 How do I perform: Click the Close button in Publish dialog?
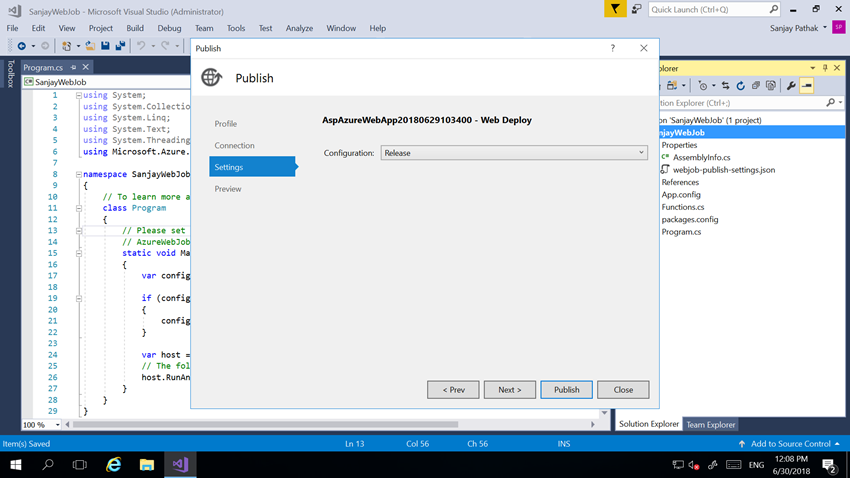click(623, 390)
